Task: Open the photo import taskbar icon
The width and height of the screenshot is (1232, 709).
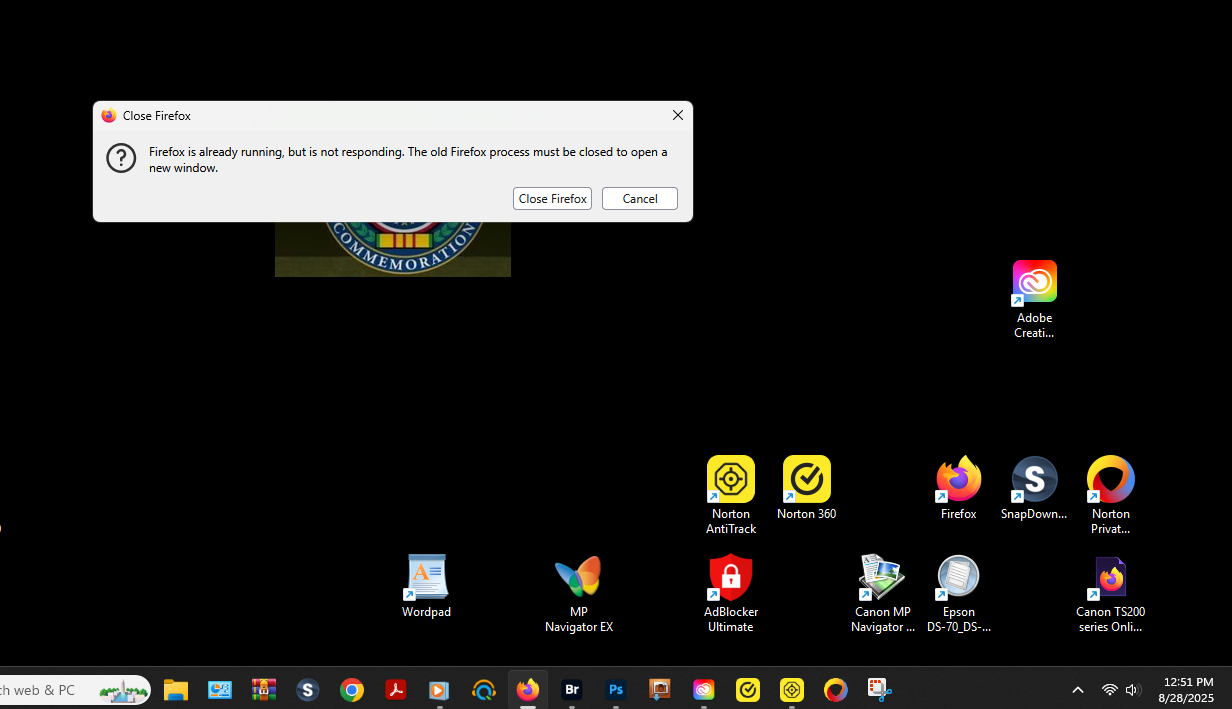Action: [660, 690]
